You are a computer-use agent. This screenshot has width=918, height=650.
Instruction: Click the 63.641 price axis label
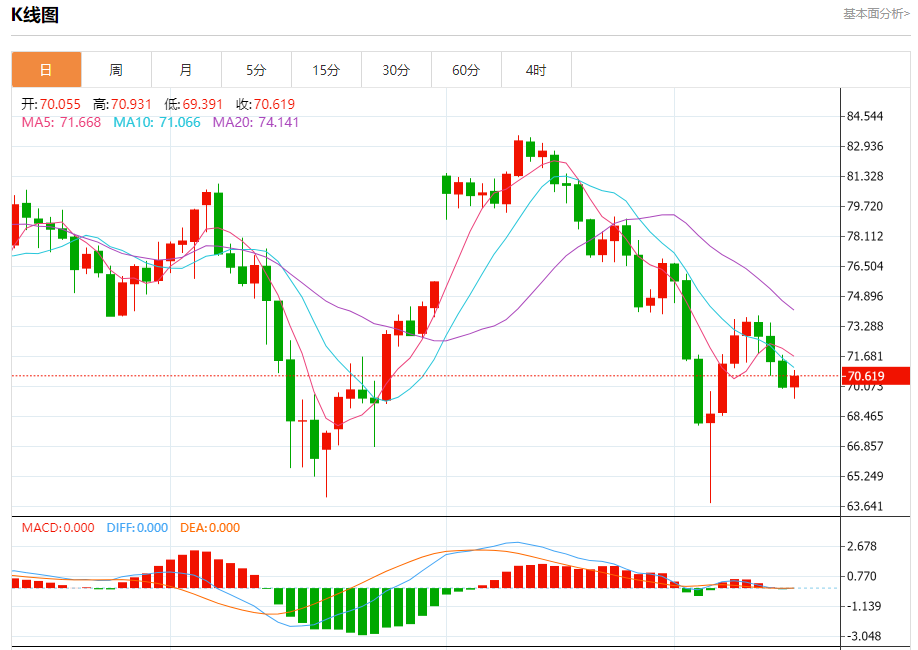point(865,506)
